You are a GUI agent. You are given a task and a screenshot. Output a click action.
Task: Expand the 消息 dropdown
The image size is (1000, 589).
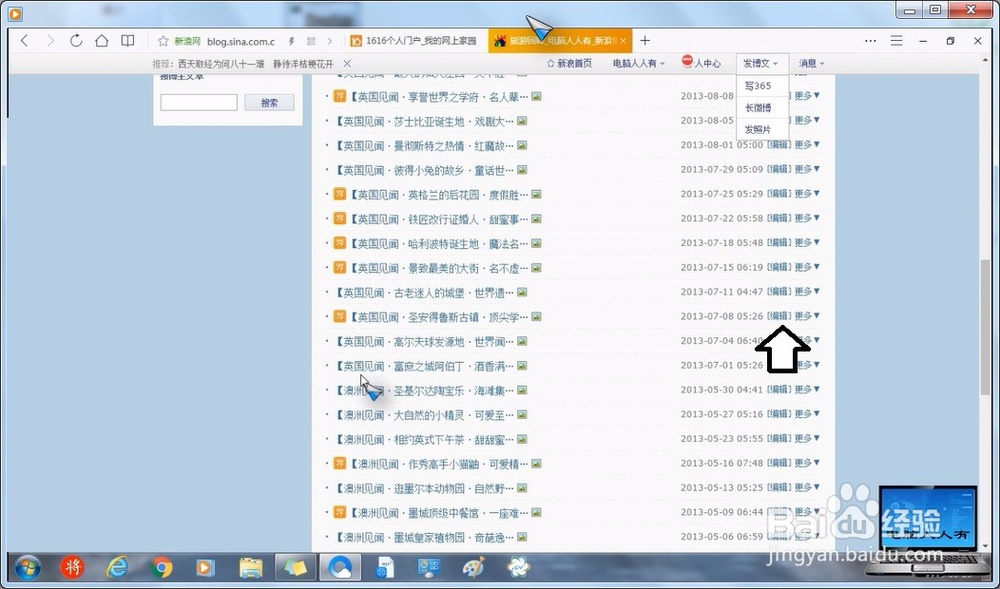[812, 64]
